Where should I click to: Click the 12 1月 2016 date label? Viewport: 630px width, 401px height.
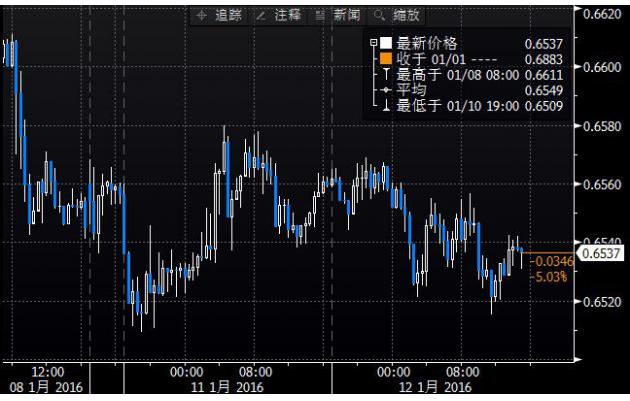435,387
